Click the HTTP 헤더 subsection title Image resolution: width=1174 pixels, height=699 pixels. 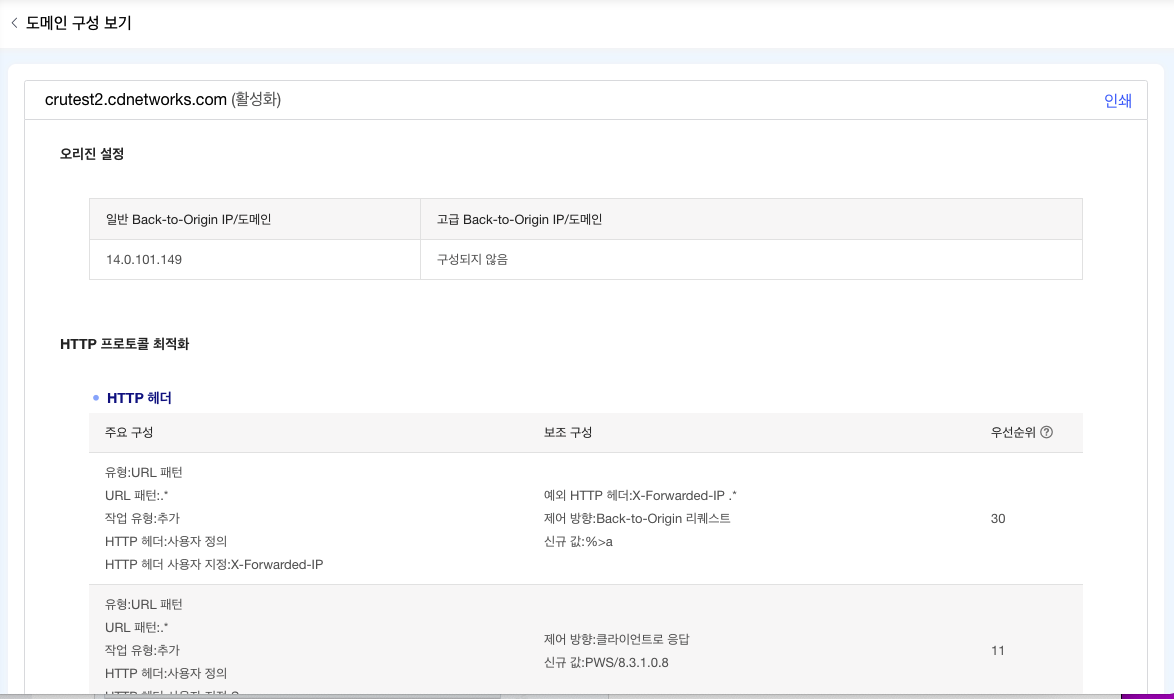(x=139, y=398)
